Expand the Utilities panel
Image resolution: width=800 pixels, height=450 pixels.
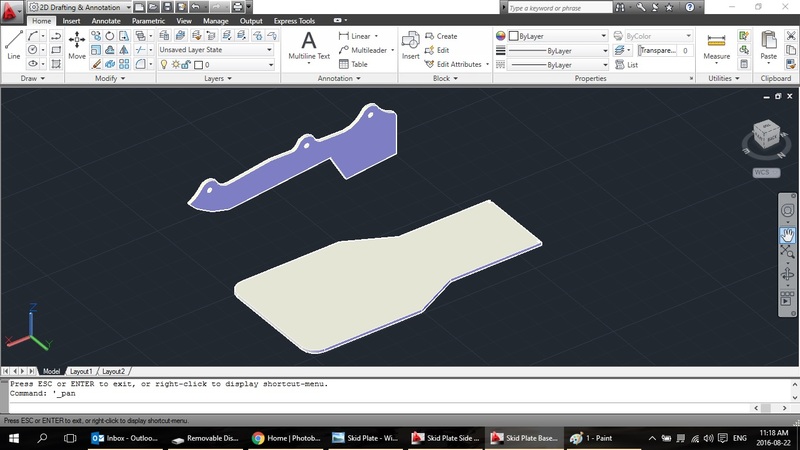[x=723, y=79]
